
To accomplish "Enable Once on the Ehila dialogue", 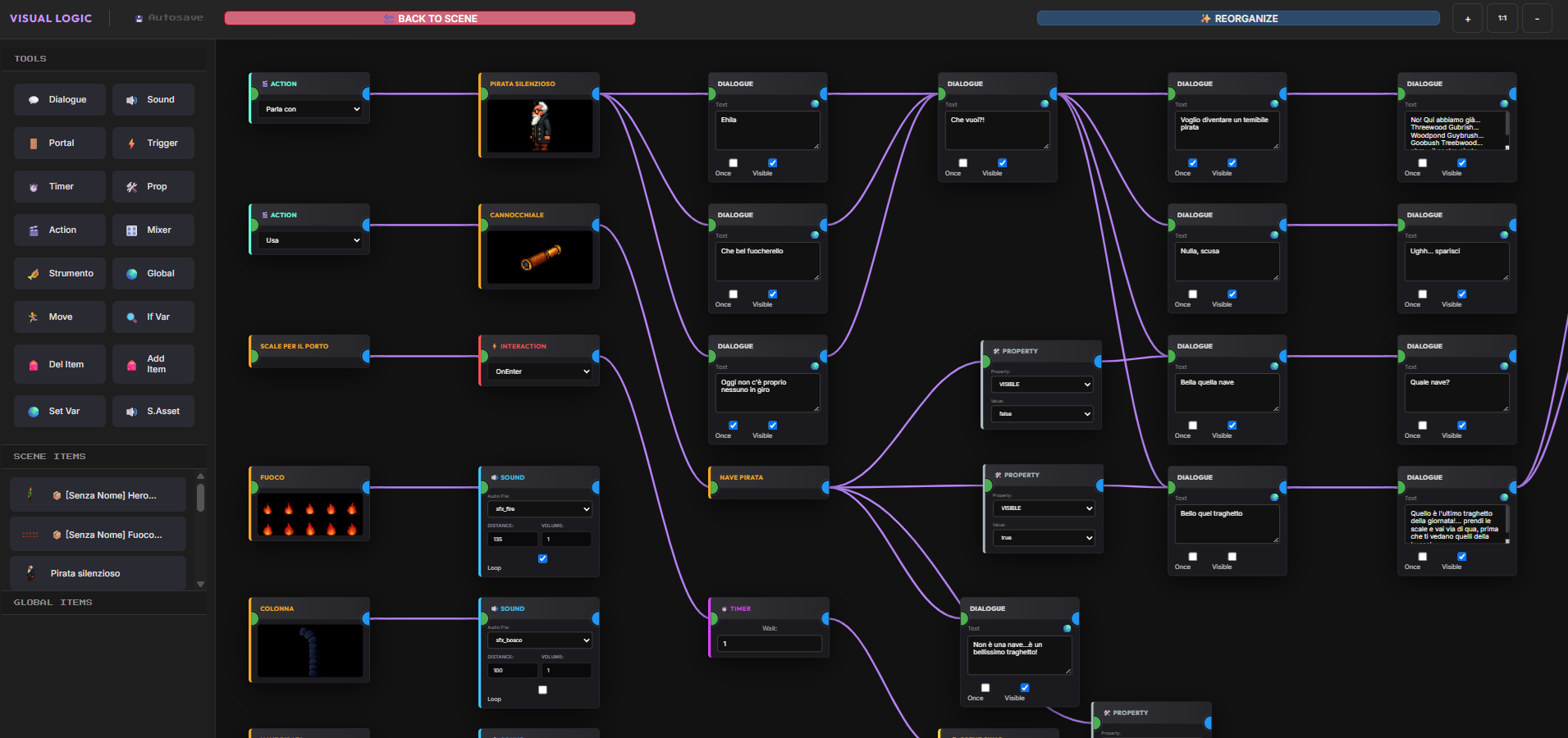I will point(734,163).
